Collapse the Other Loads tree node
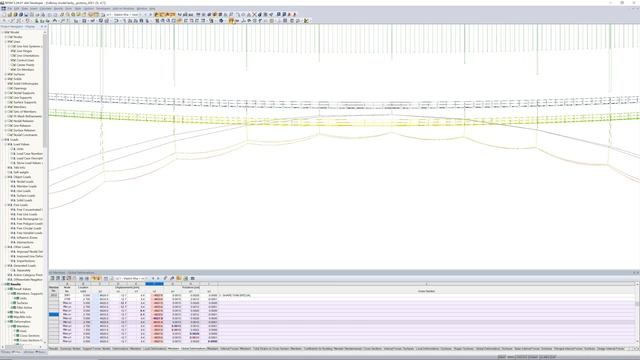This screenshot has height=360, width=640. 5,247
